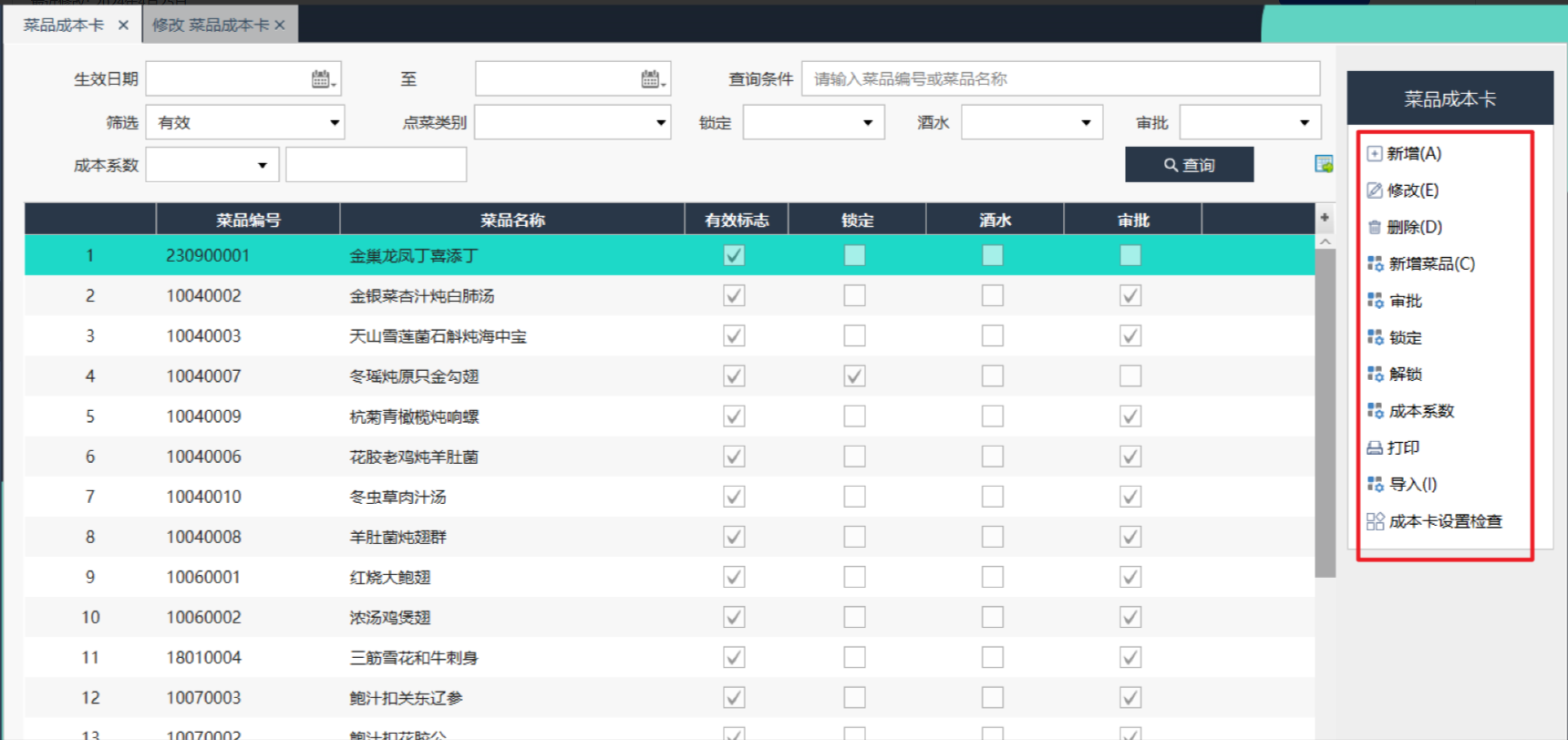The height and width of the screenshot is (740, 1568).
Task: Open the 生效日期 start date calendar icon
Action: point(323,79)
